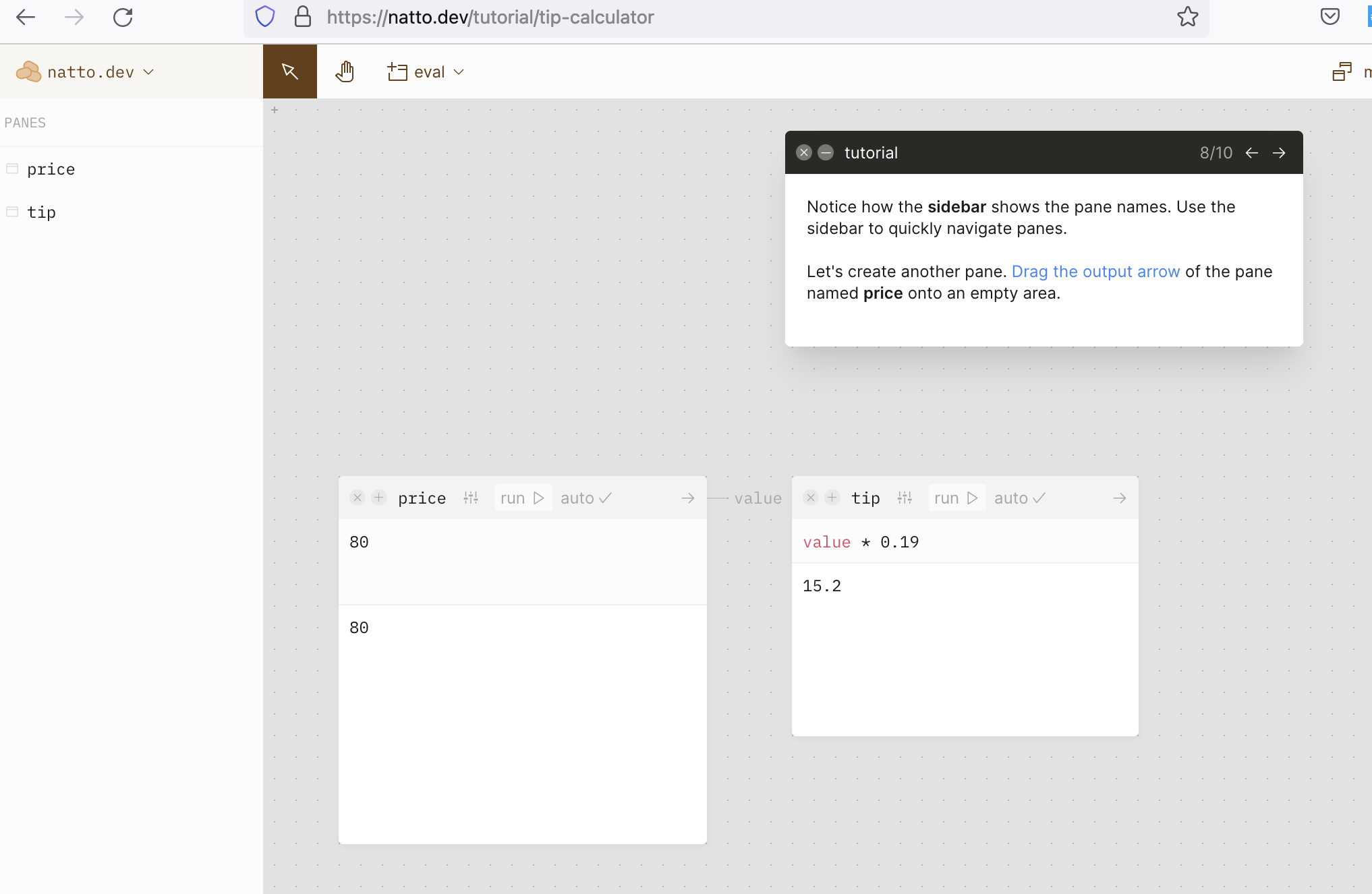Go to previous tutorial step
The width and height of the screenshot is (1372, 894).
[1252, 153]
